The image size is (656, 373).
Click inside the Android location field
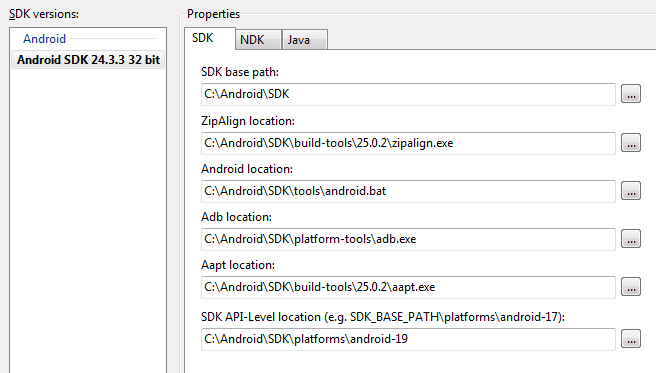pyautogui.click(x=408, y=191)
